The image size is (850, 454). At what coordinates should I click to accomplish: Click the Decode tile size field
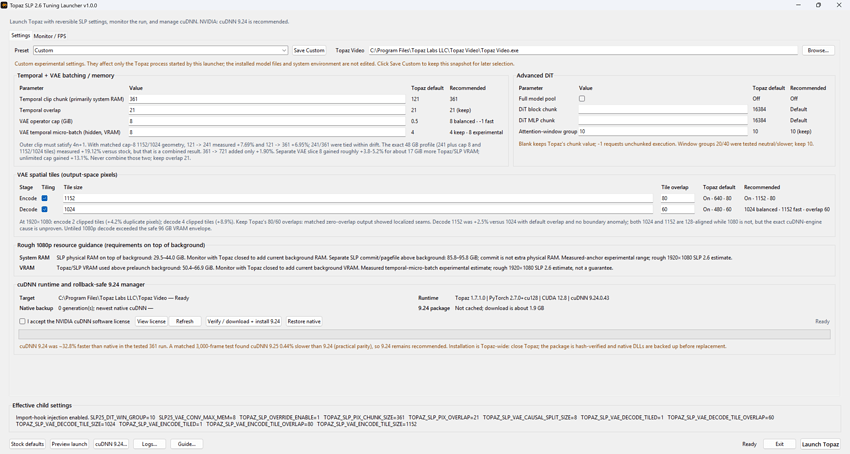[358, 209]
